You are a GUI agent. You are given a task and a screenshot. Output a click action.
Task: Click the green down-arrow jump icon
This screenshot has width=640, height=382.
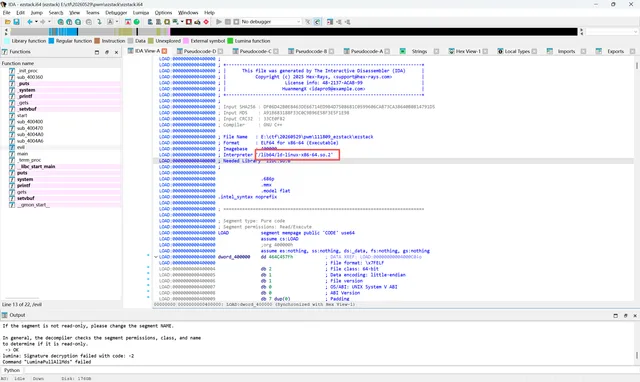click(99, 22)
